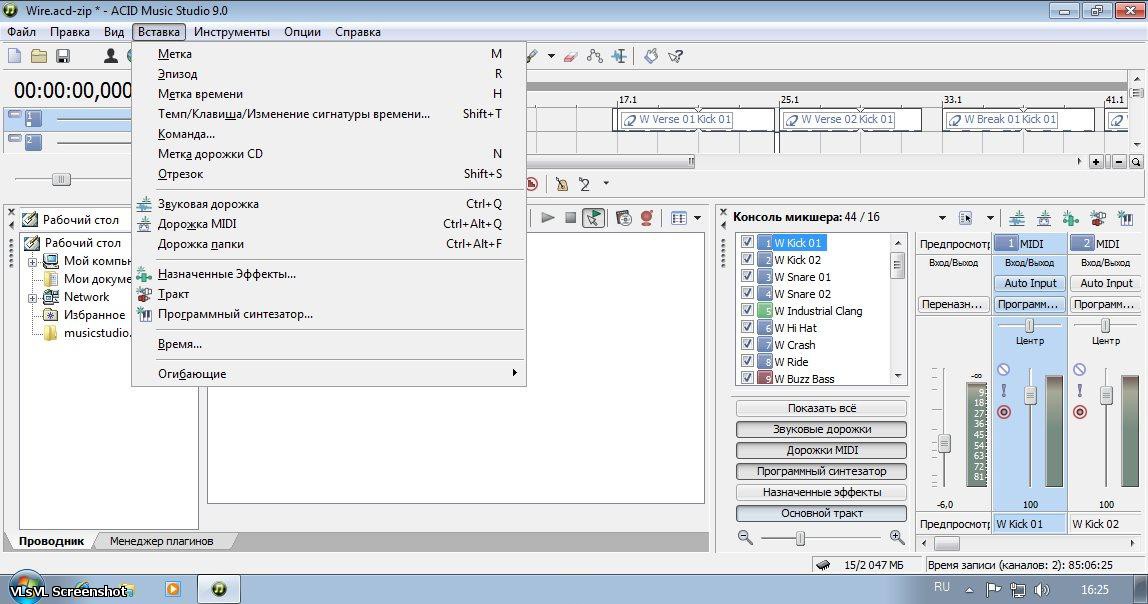Click the timeline zoom-in plus button
This screenshot has height=604, width=1148.
point(1096,162)
